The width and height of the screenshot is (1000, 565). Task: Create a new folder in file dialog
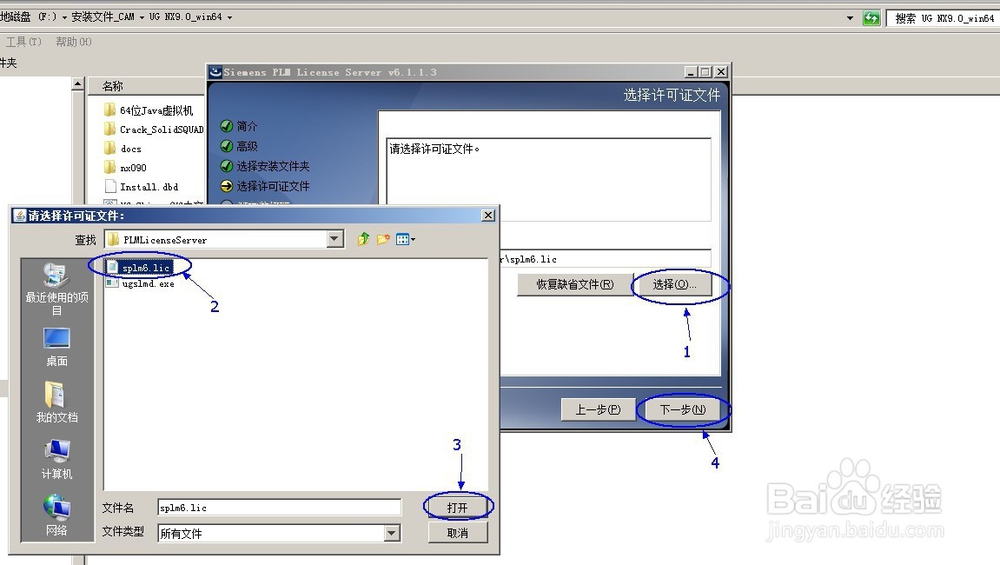pyautogui.click(x=383, y=239)
